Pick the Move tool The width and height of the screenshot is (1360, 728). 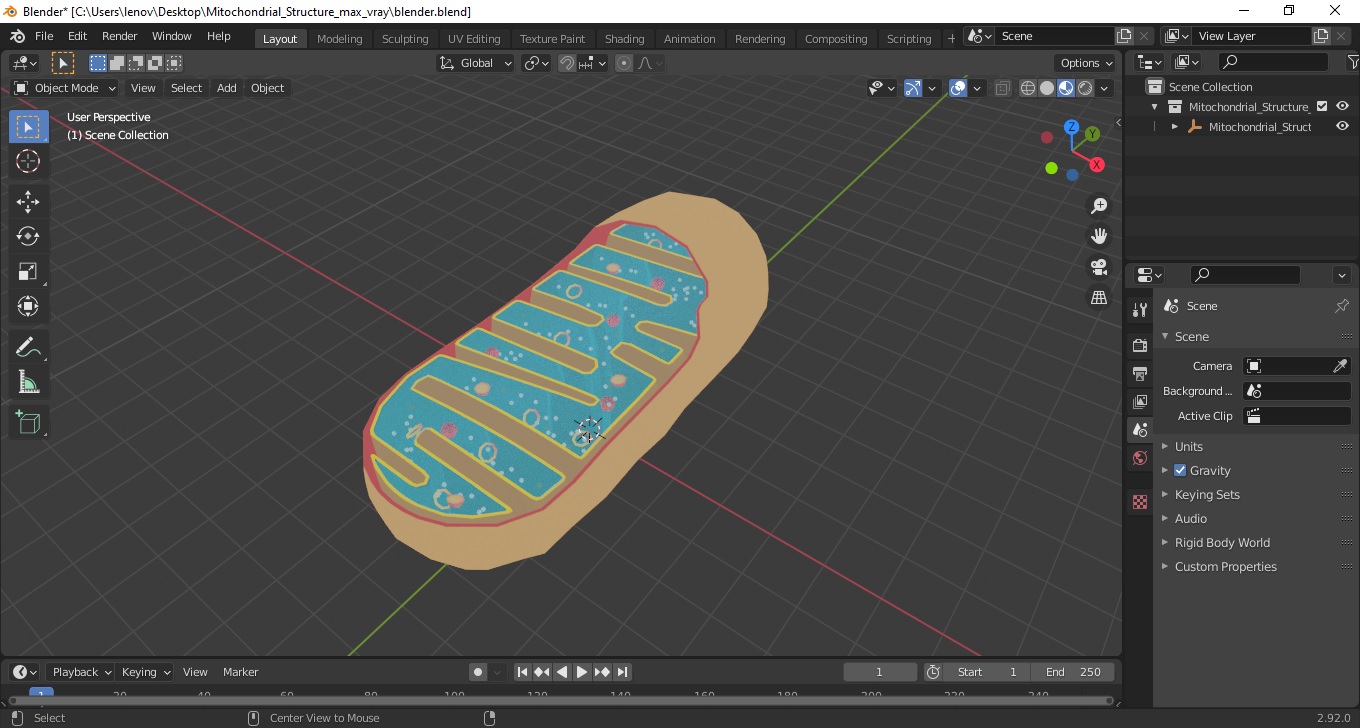point(28,202)
